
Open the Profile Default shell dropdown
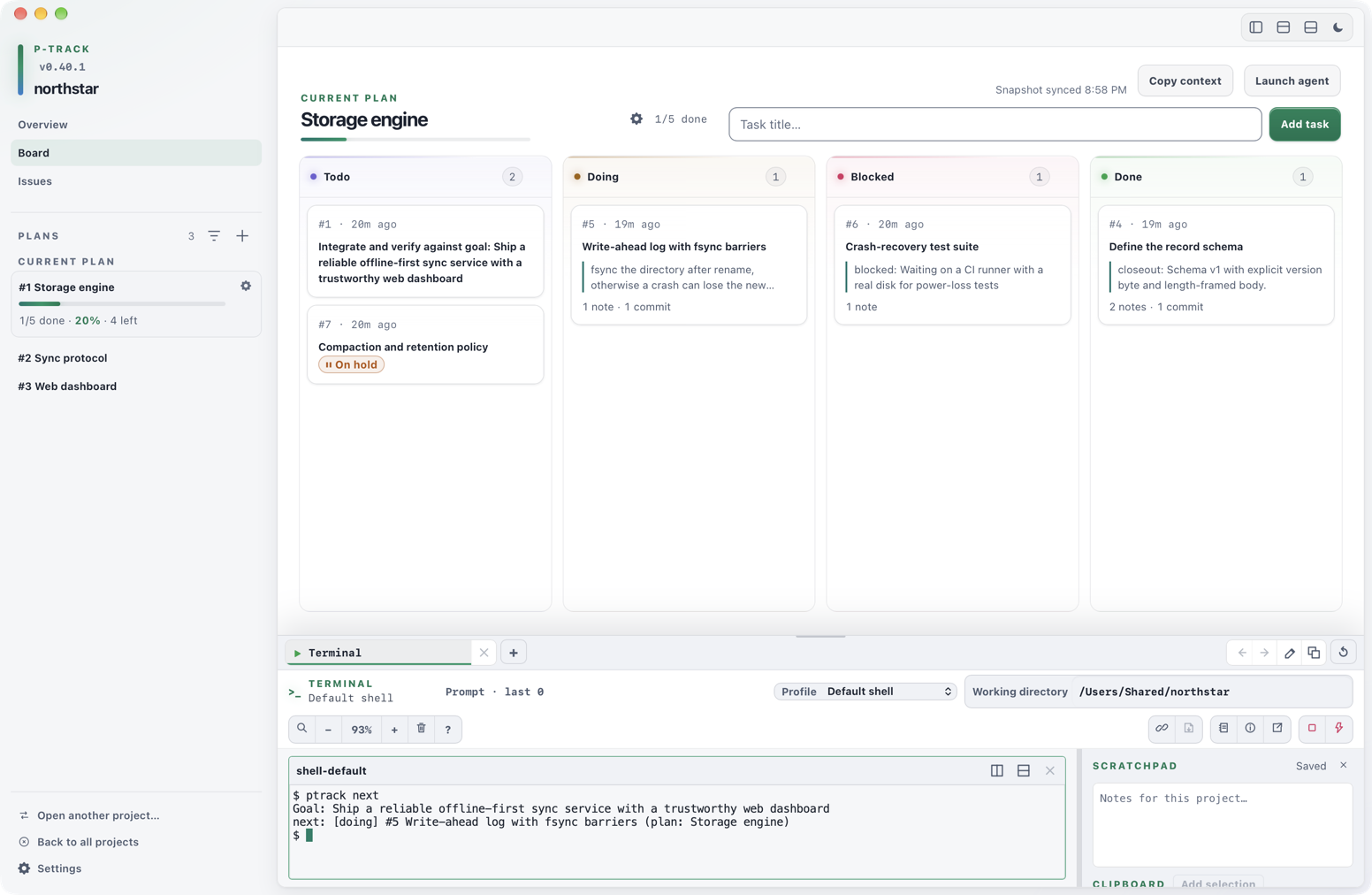coord(865,692)
